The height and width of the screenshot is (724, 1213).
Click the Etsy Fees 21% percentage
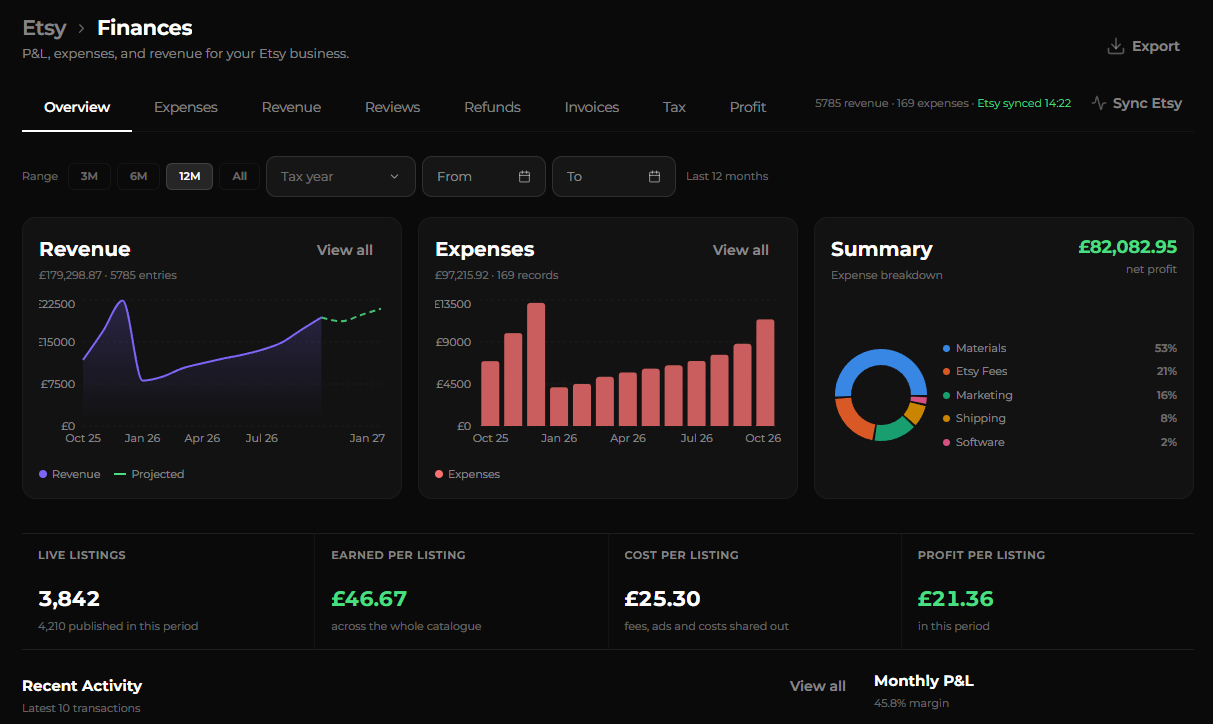[x=1165, y=372]
